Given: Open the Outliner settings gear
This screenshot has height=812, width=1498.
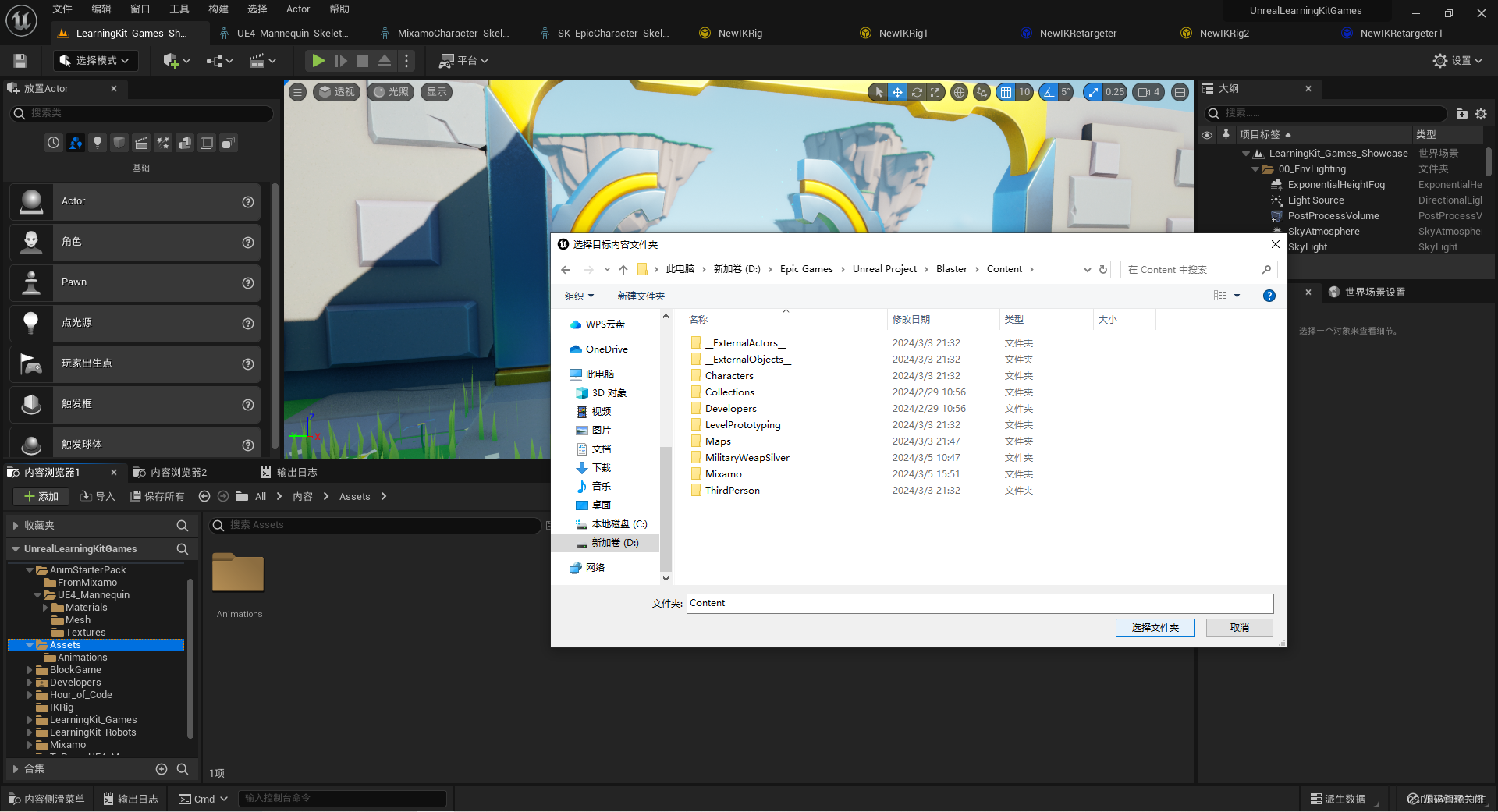Looking at the screenshot, I should click(x=1481, y=114).
